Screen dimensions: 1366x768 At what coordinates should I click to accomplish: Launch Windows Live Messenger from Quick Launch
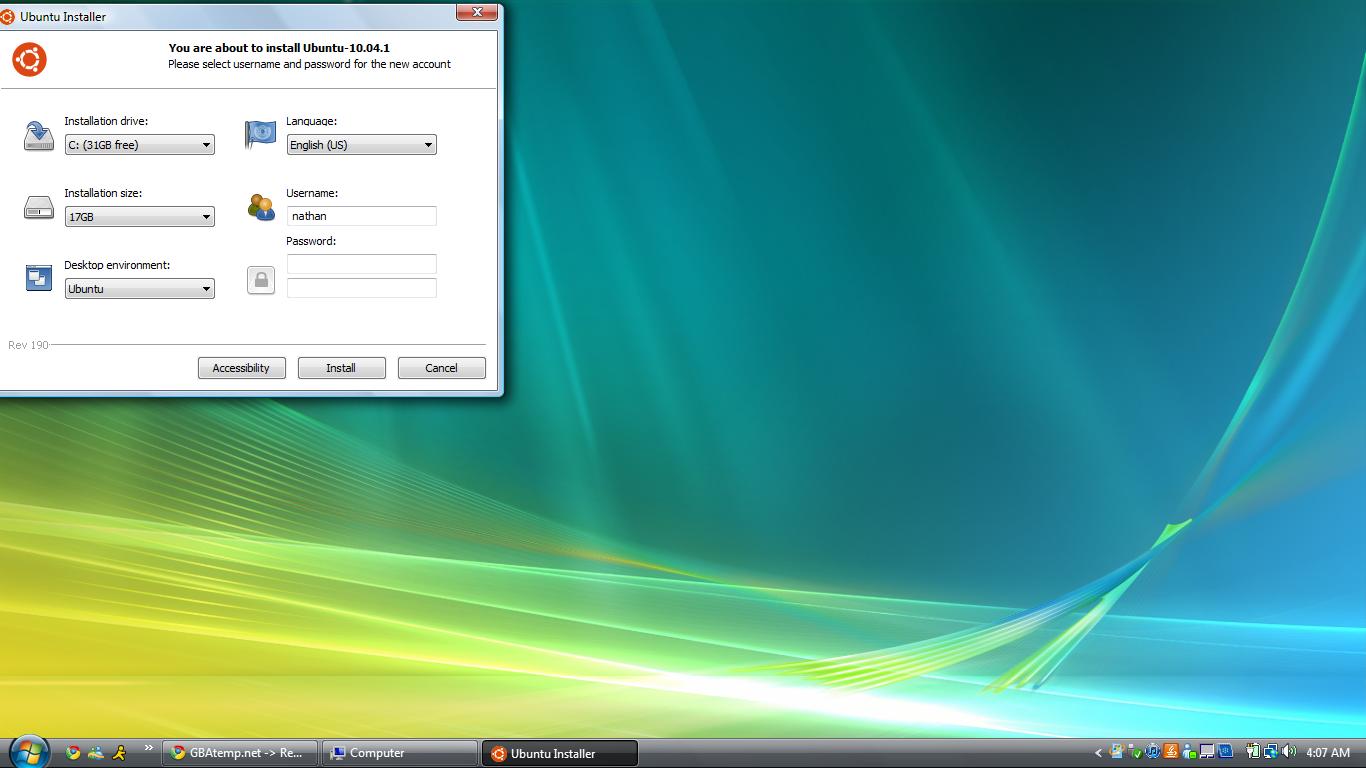pyautogui.click(x=96, y=753)
